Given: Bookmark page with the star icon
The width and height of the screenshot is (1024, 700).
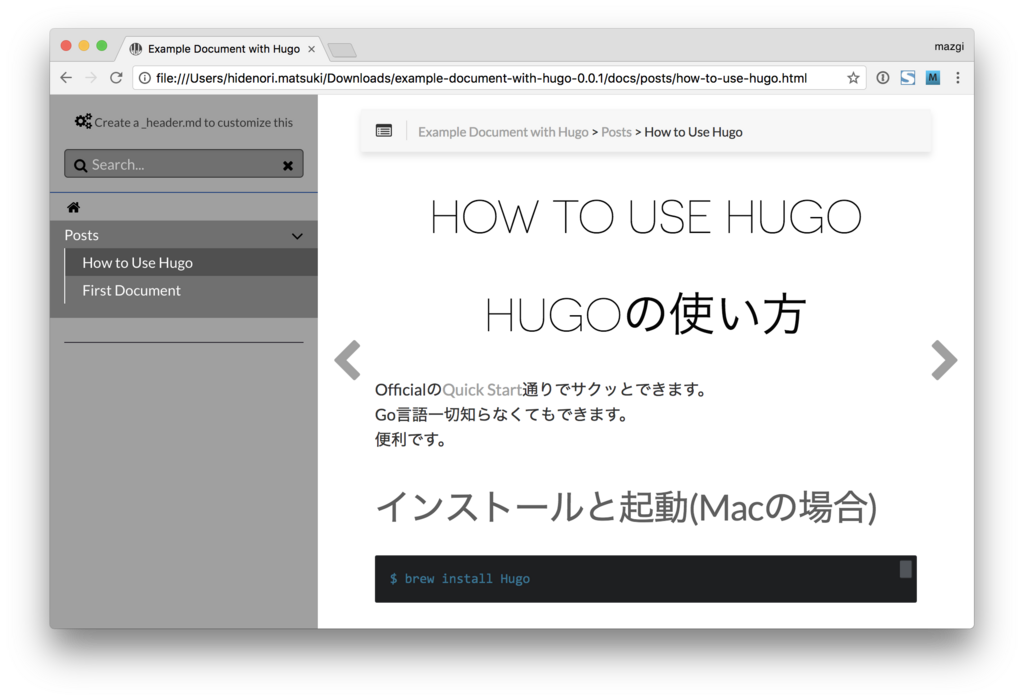Looking at the screenshot, I should [x=853, y=78].
